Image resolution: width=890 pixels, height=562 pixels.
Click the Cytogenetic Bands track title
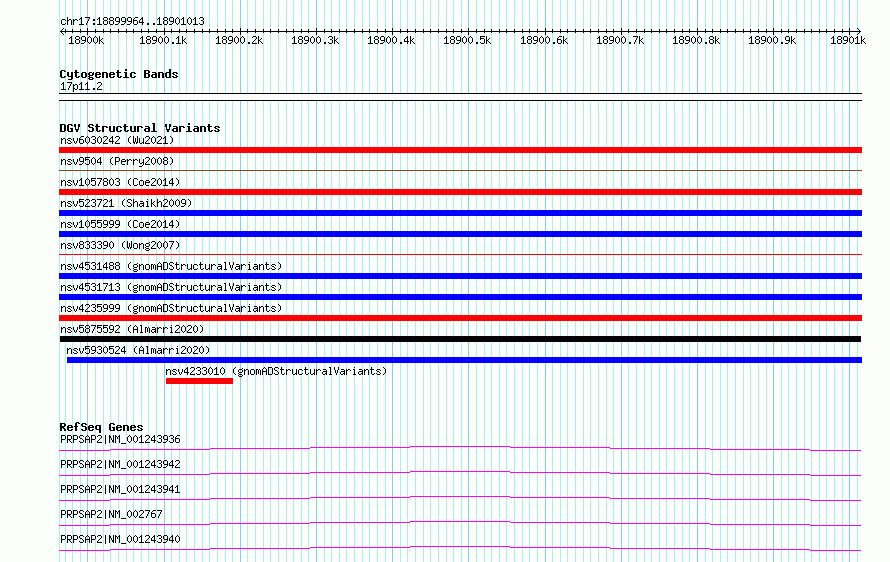pos(119,74)
